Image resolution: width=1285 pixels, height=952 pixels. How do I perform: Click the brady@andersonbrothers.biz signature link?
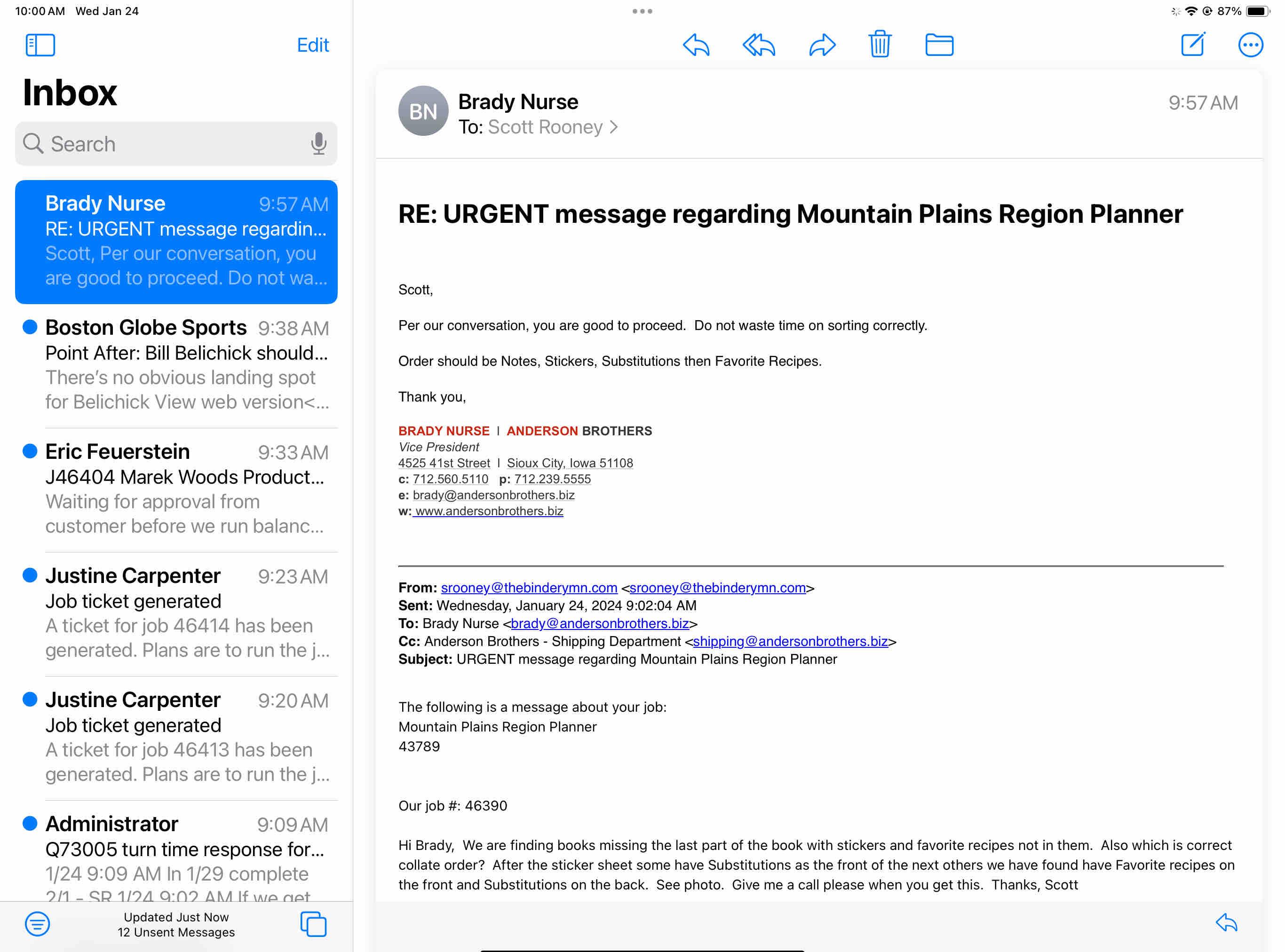(x=493, y=495)
